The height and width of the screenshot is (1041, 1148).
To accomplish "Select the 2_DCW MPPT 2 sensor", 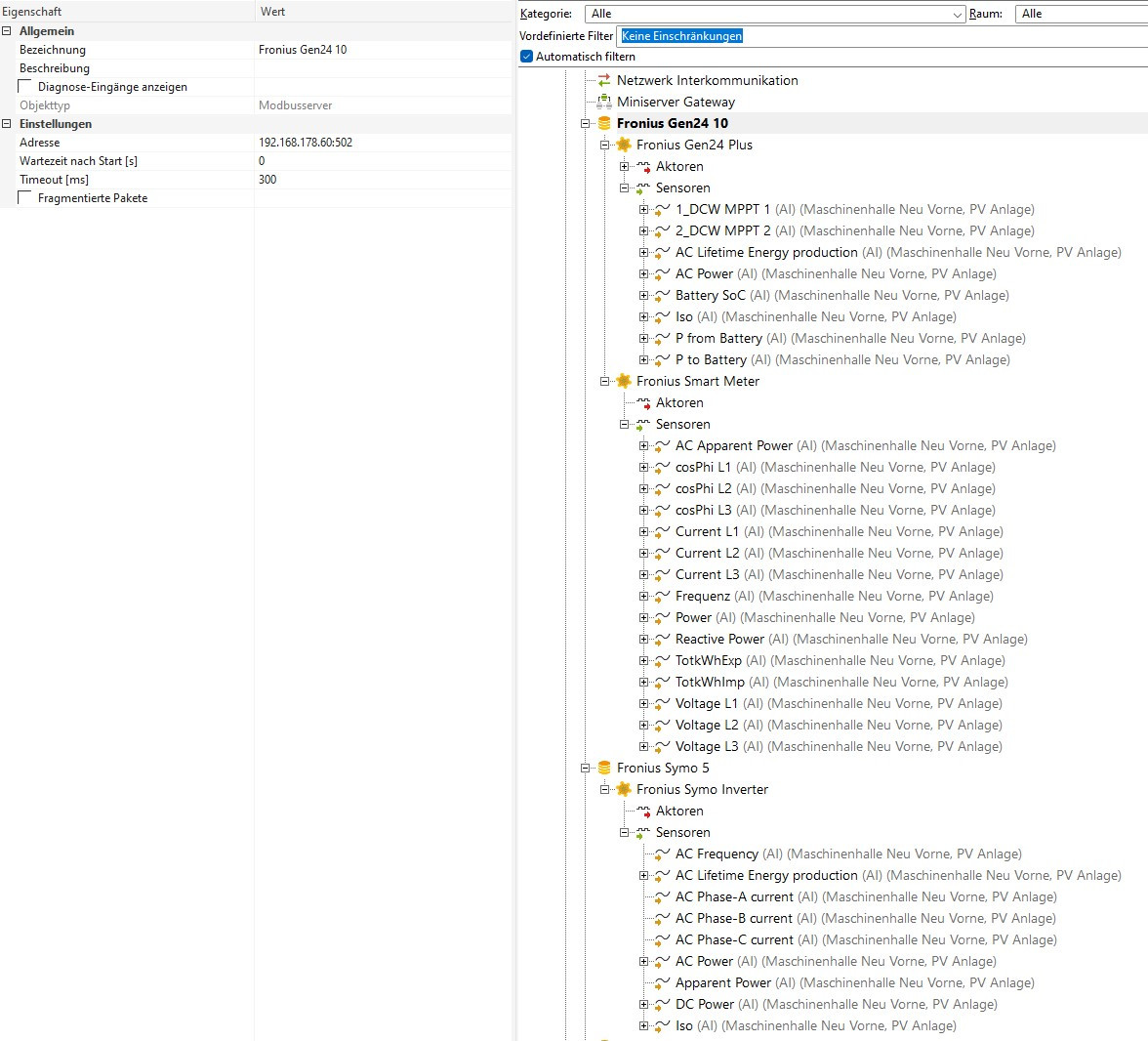I will point(854,230).
